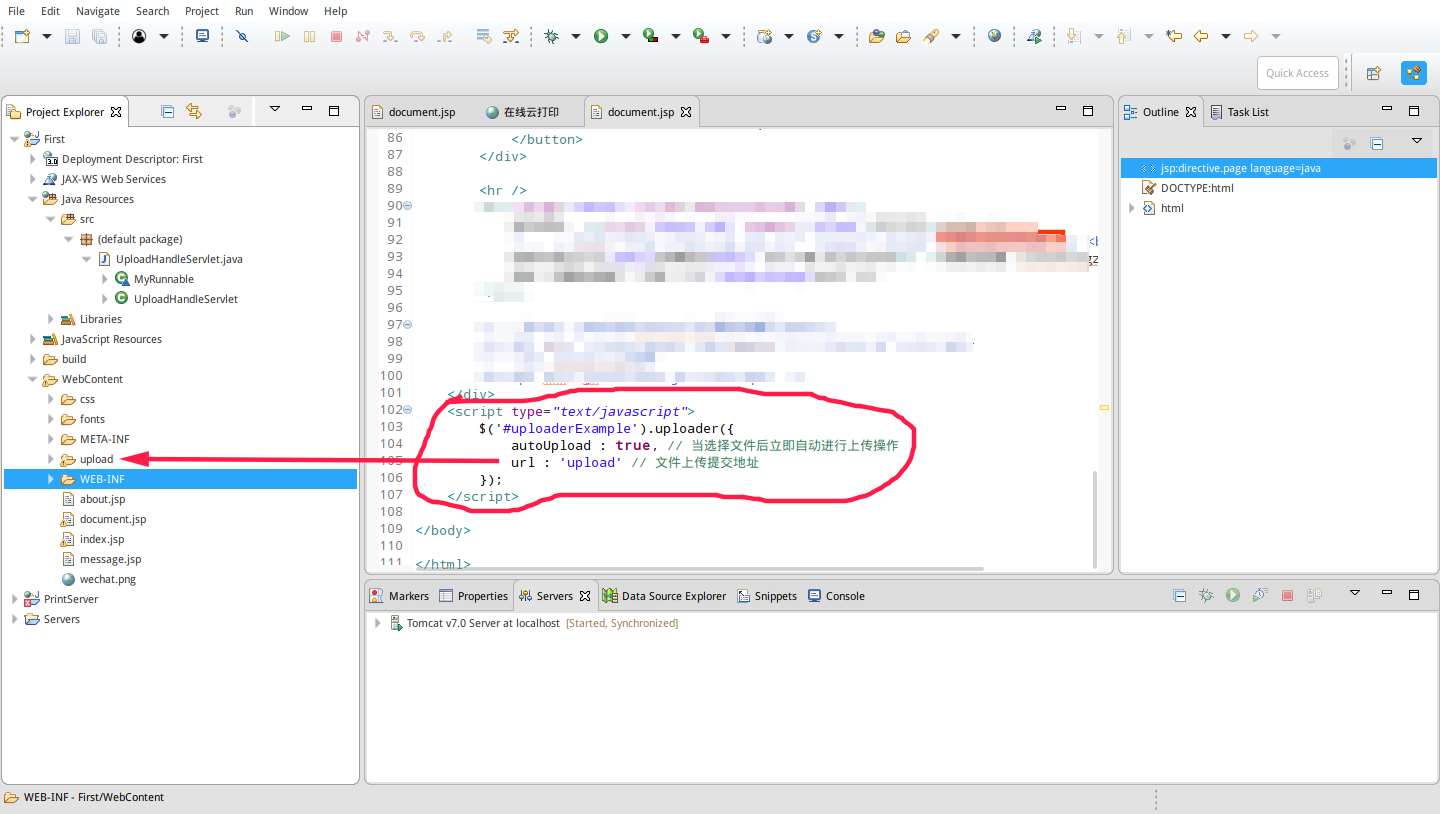Open dropdown arrow next to Run icon
Image resolution: width=1440 pixels, height=814 pixels.
point(625,36)
